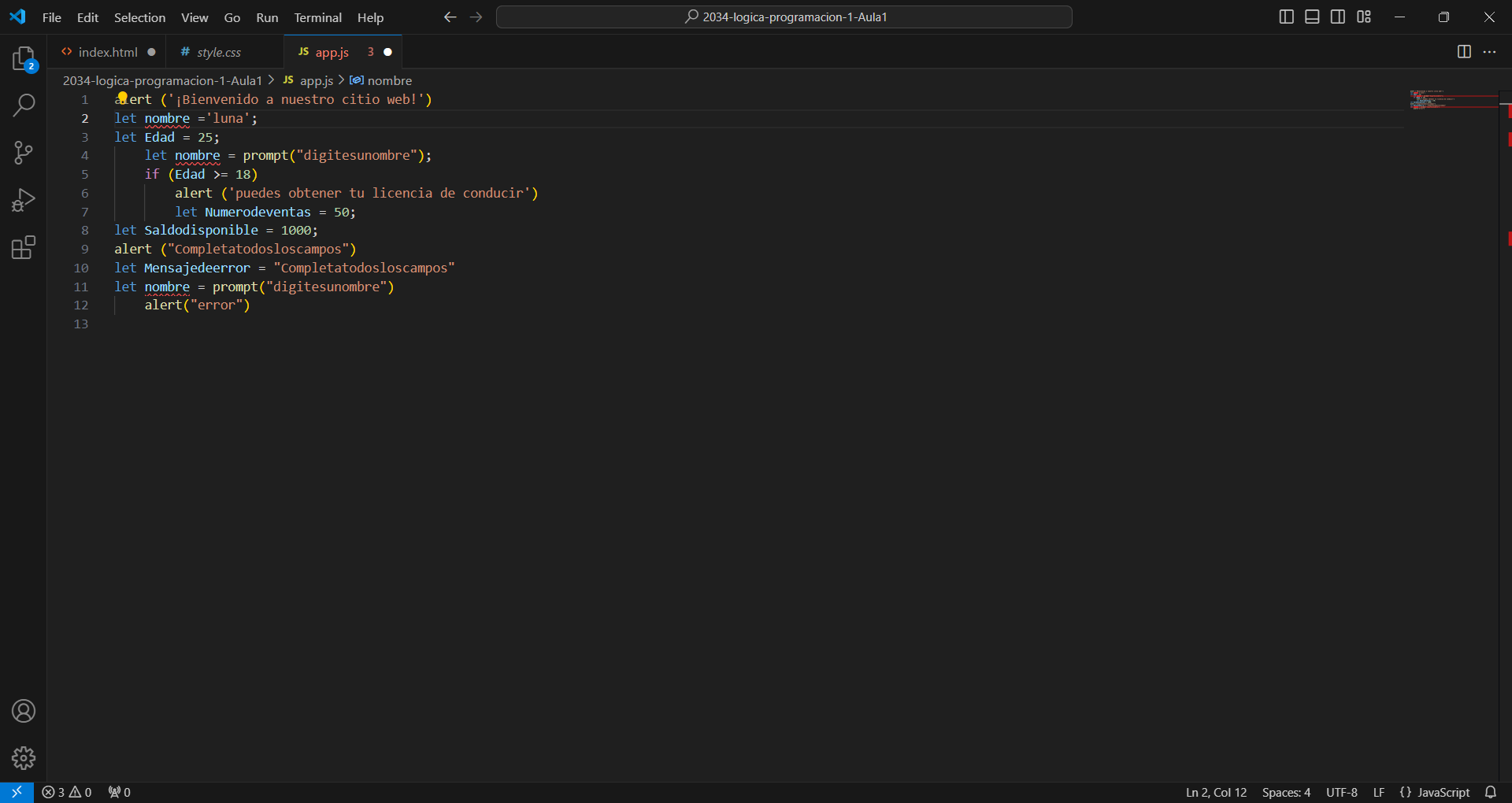1512x803 pixels.
Task: Open the Edit menu
Action: point(87,17)
